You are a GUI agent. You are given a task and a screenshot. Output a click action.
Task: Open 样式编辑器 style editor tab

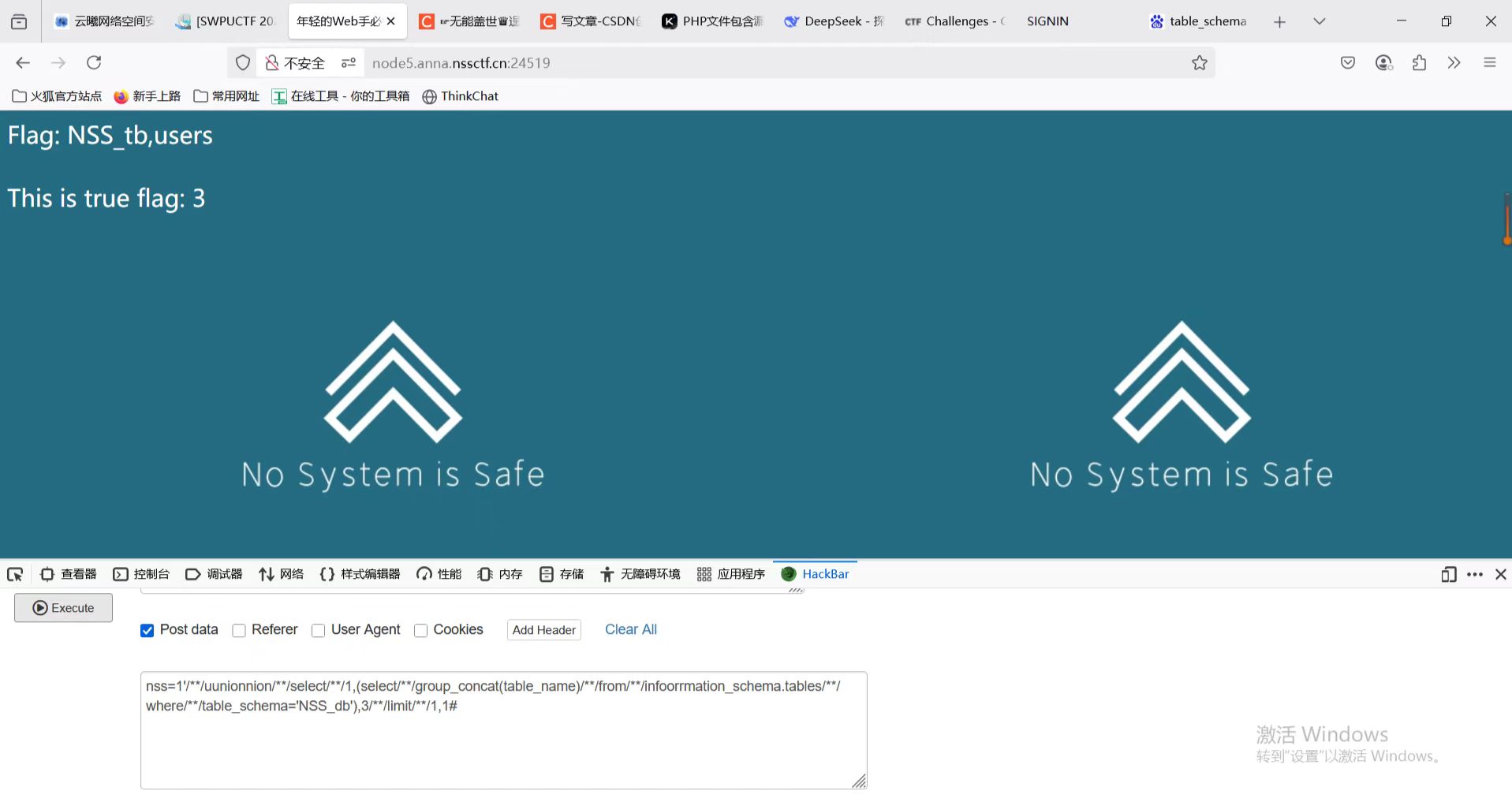(x=360, y=574)
